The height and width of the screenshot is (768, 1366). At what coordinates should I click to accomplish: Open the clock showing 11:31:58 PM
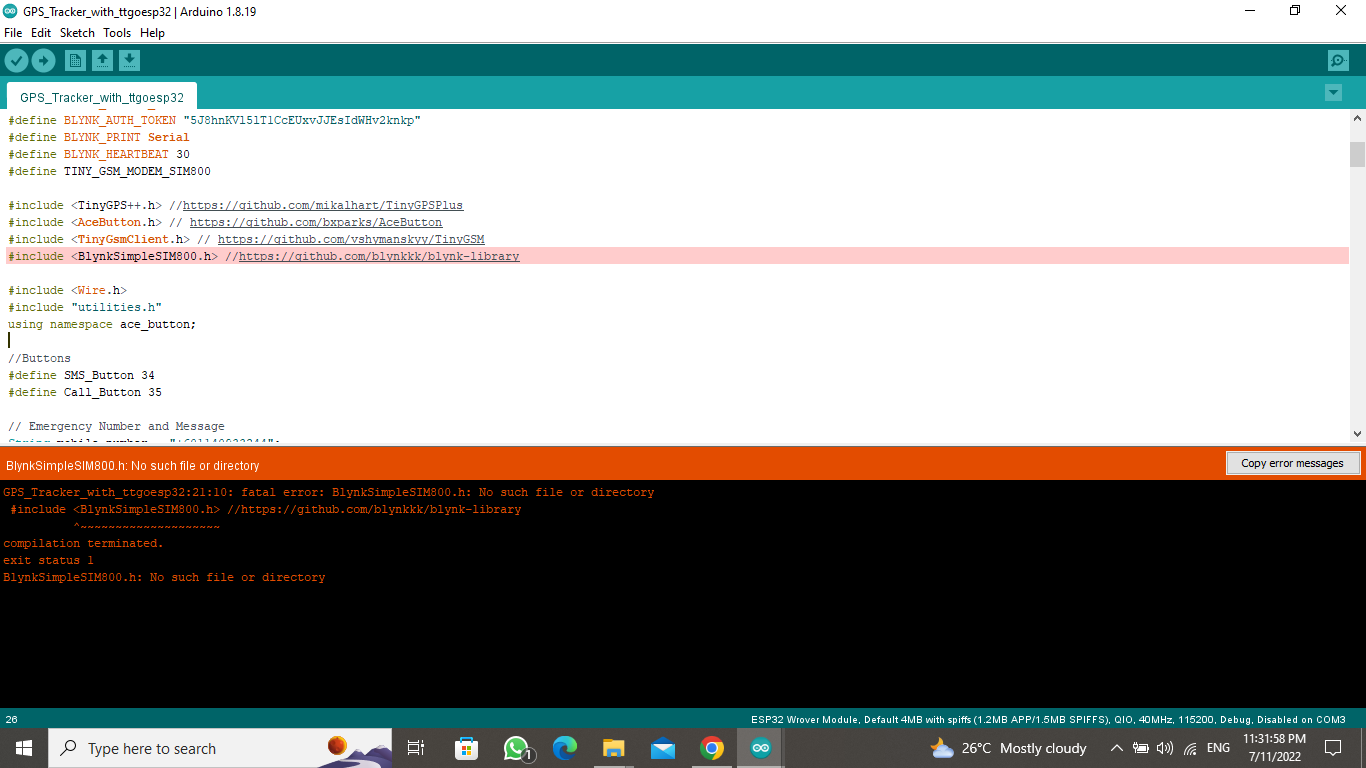tap(1274, 748)
